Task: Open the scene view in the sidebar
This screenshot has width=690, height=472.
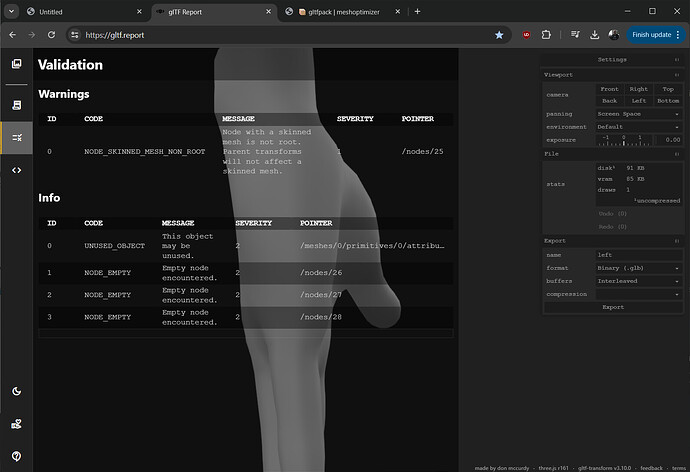Action: click(16, 64)
